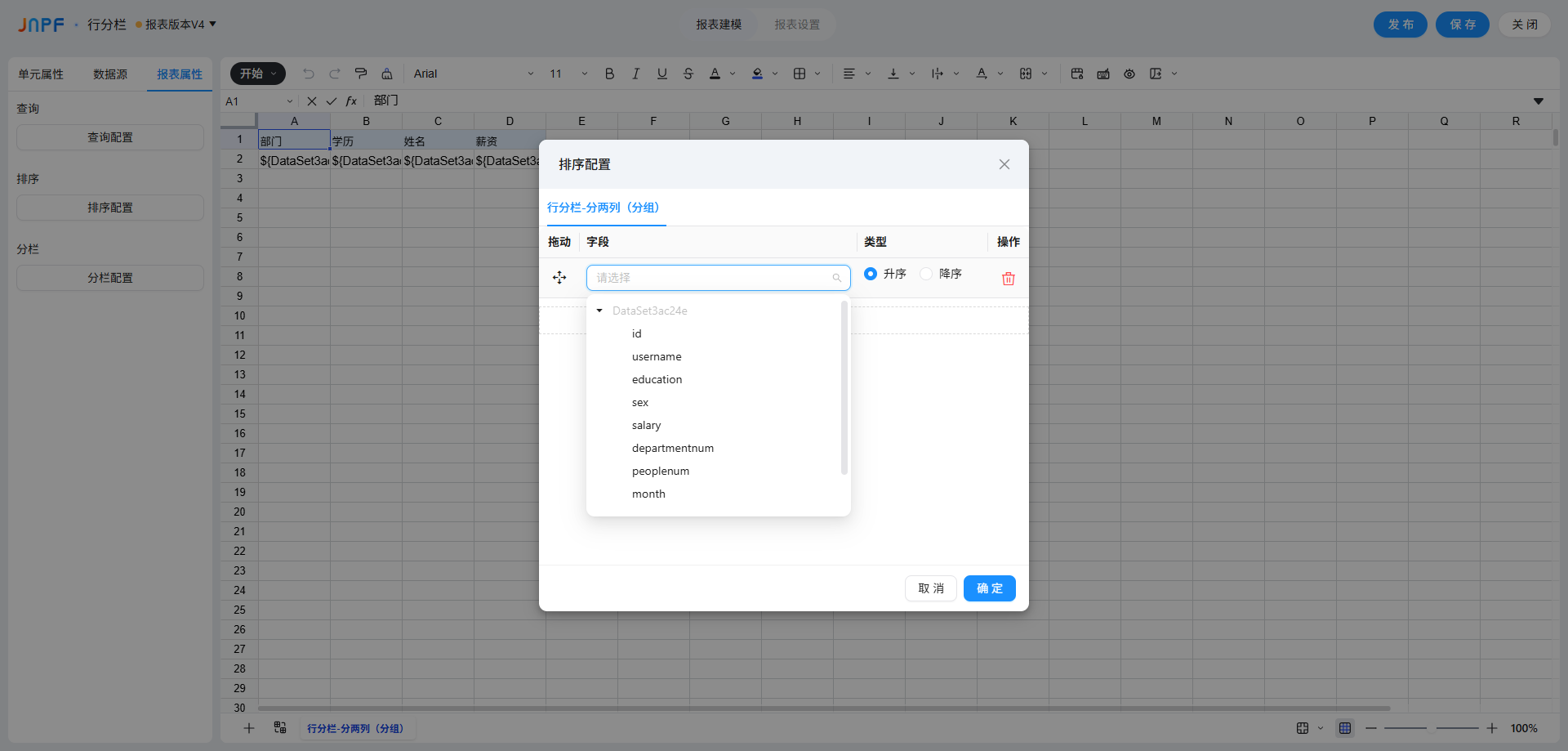
Task: Open the Arial font family dropdown
Action: [x=474, y=74]
